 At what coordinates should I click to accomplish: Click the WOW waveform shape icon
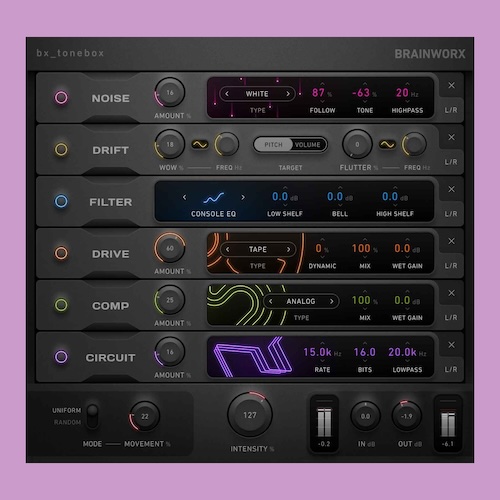(200, 145)
